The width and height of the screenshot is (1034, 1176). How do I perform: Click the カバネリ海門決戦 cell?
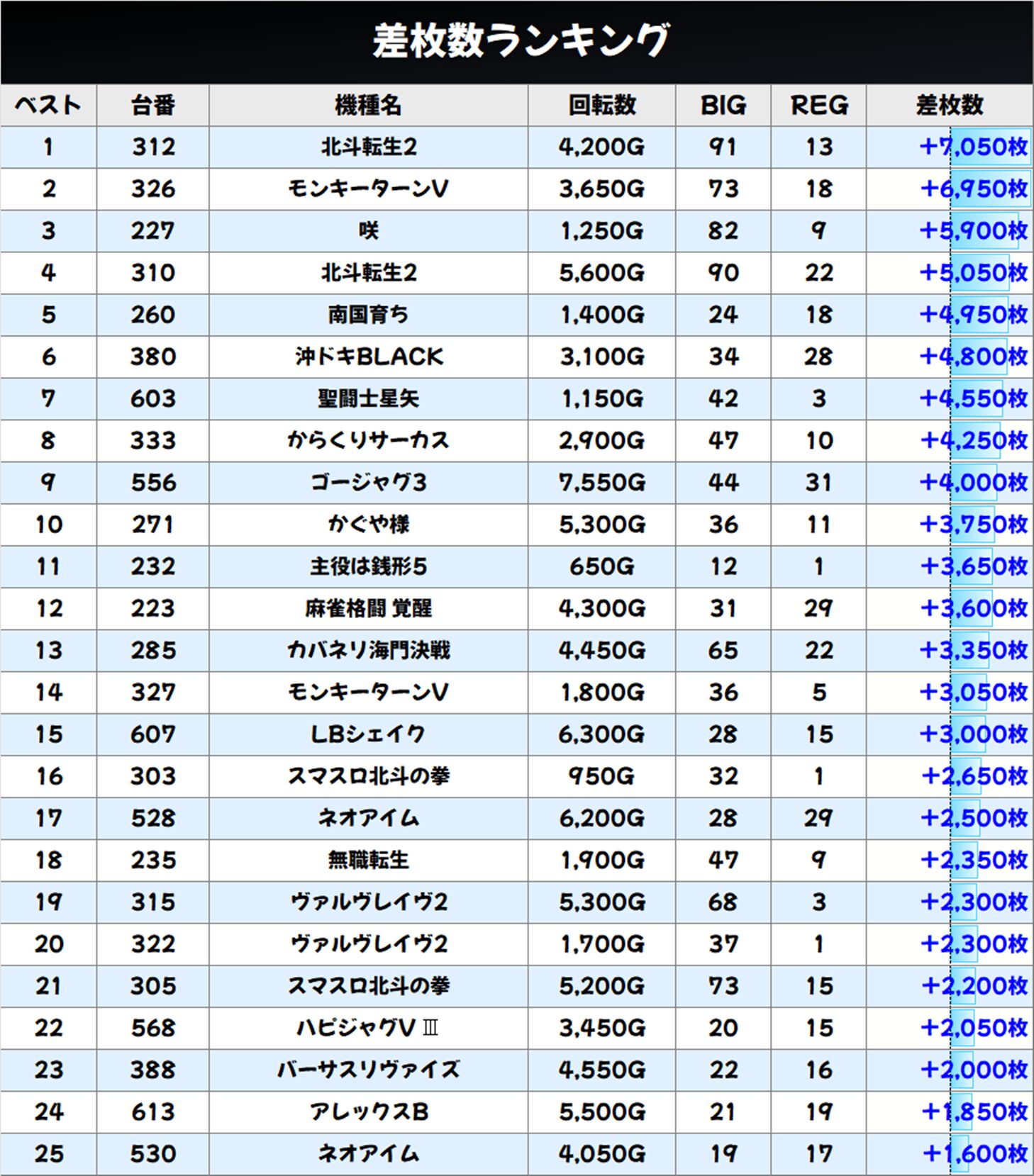[368, 650]
